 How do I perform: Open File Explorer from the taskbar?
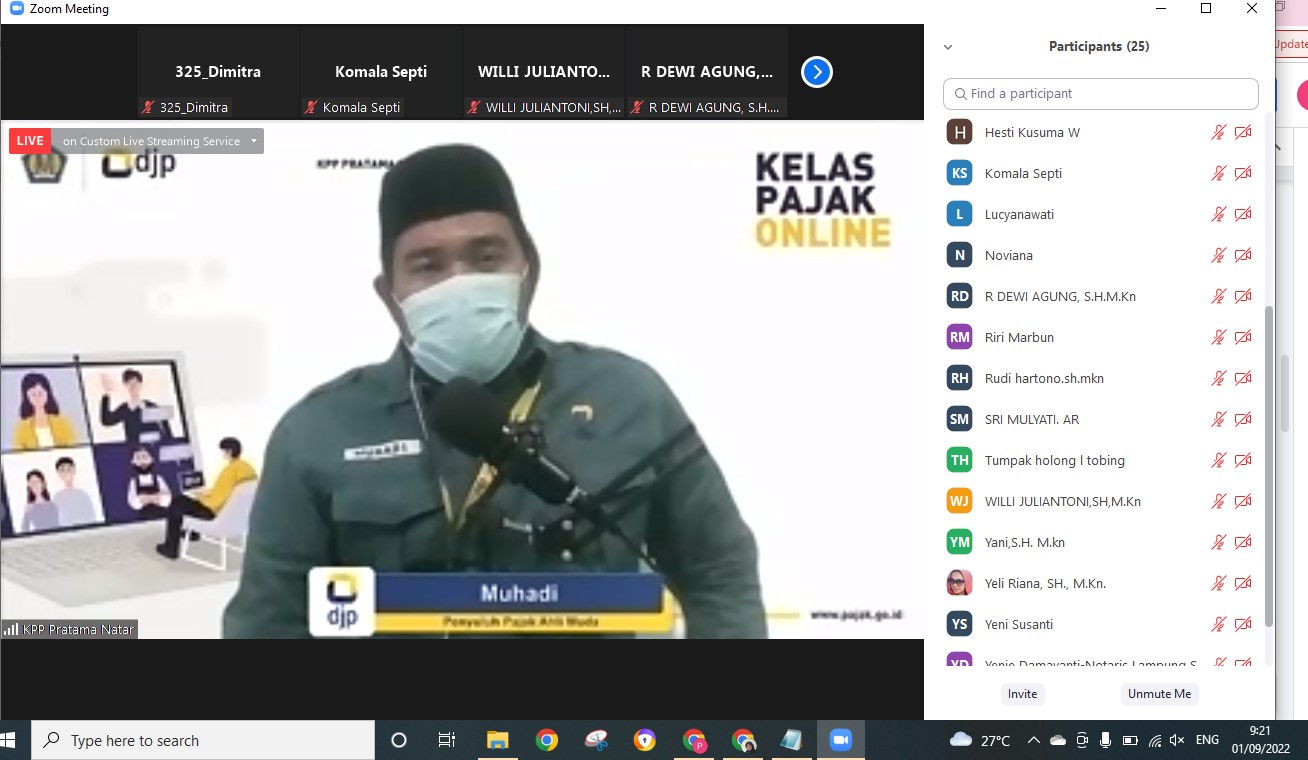[x=497, y=740]
